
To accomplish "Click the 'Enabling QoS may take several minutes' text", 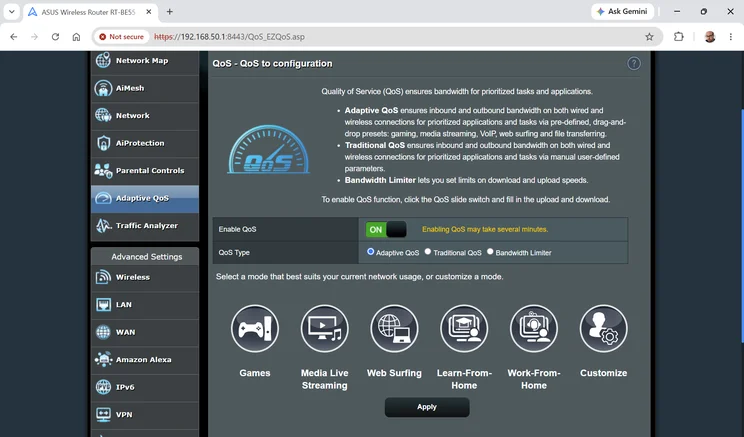I will 485,230.
